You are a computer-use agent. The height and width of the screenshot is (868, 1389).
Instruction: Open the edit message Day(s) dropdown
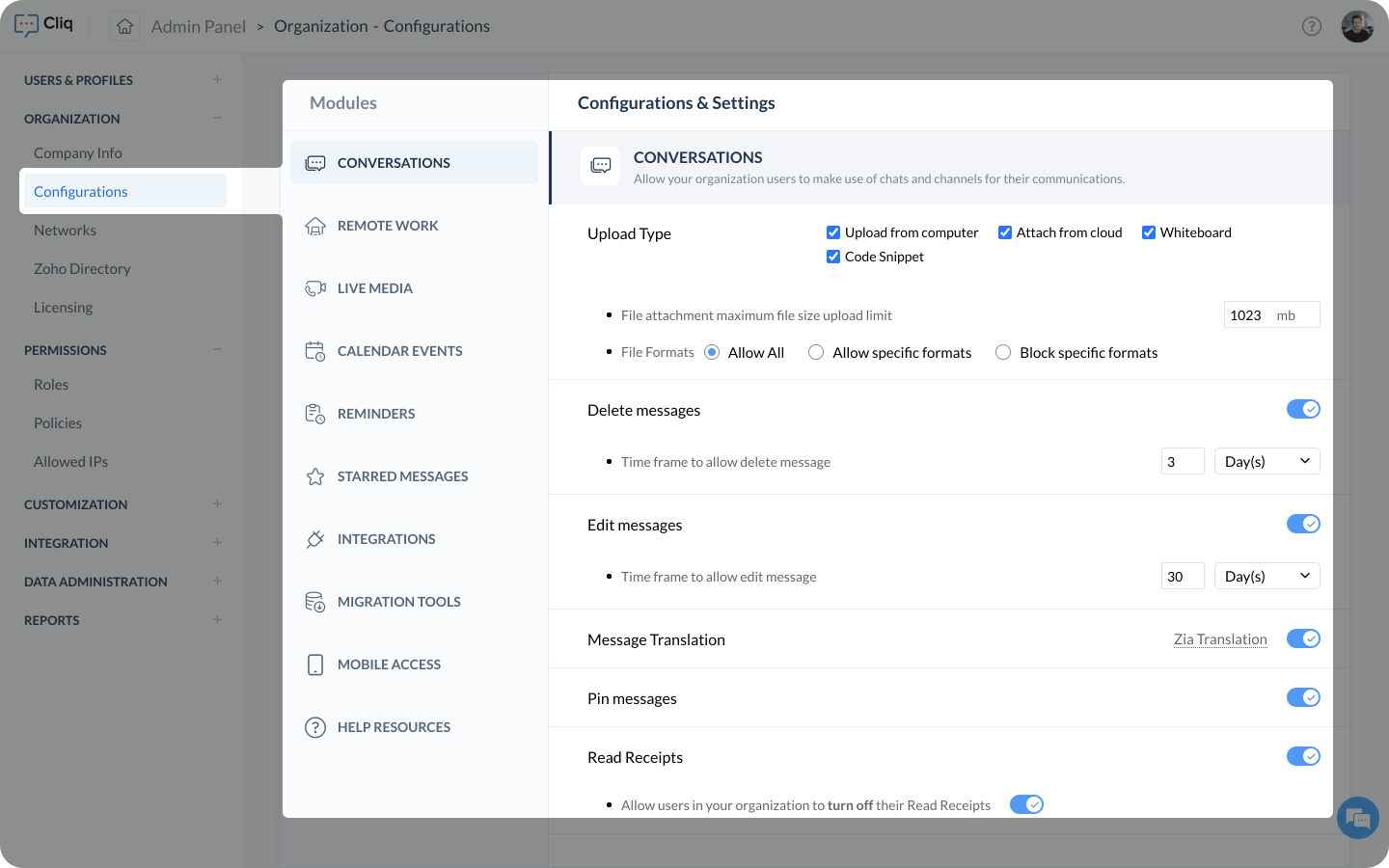(1266, 577)
